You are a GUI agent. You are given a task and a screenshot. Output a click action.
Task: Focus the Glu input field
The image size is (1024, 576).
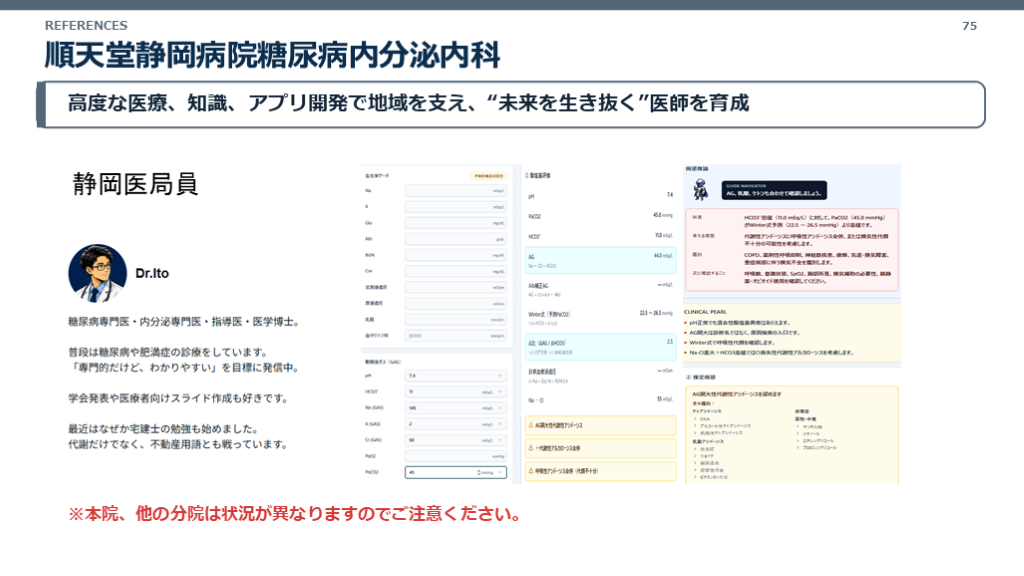pyautogui.click(x=456, y=223)
